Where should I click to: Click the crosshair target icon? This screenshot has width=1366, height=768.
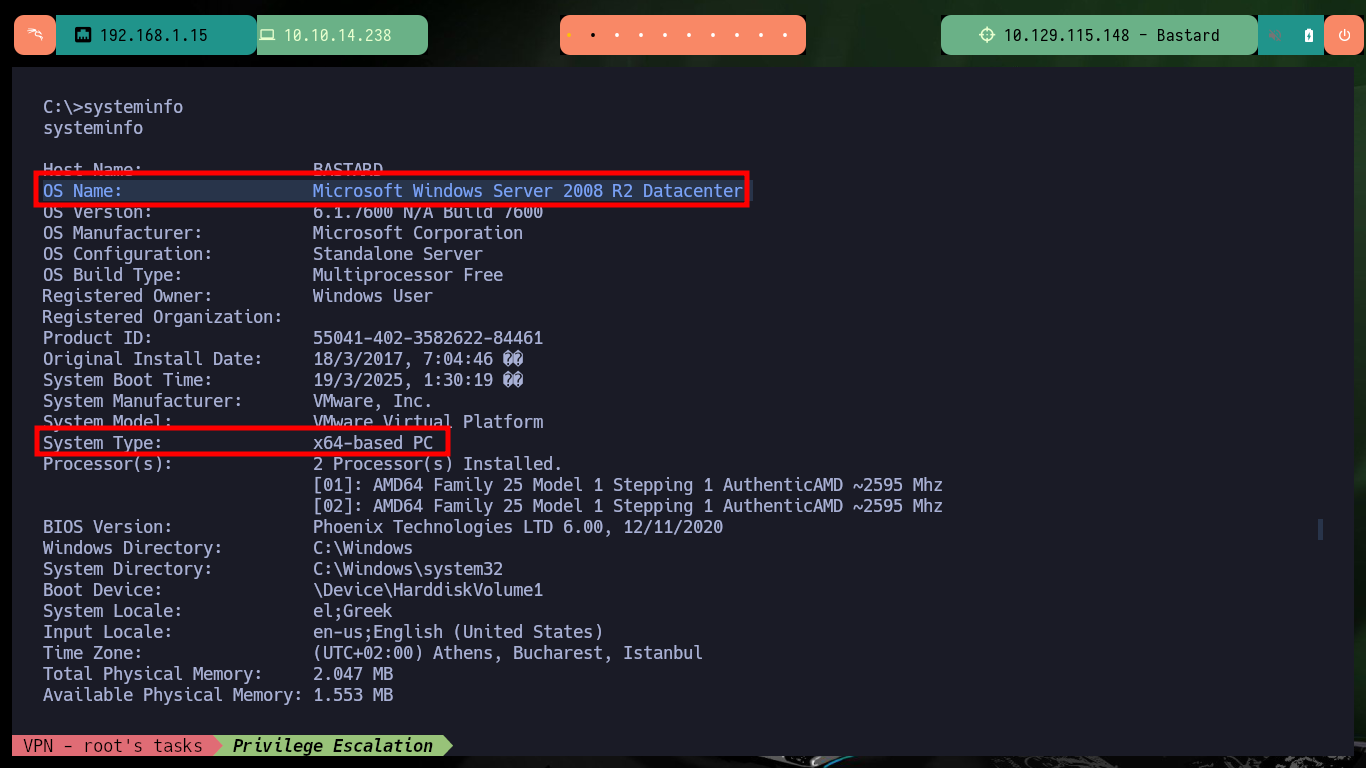tap(986, 35)
